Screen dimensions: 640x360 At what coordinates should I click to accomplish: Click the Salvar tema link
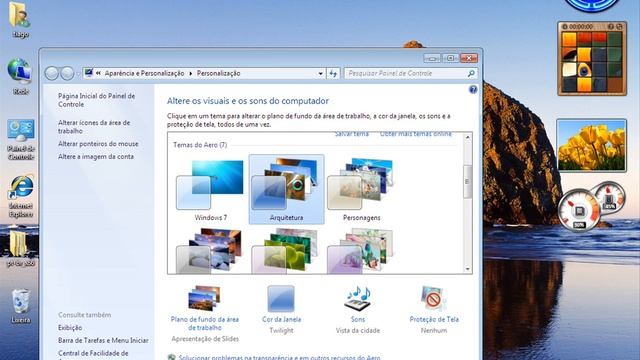tap(351, 135)
